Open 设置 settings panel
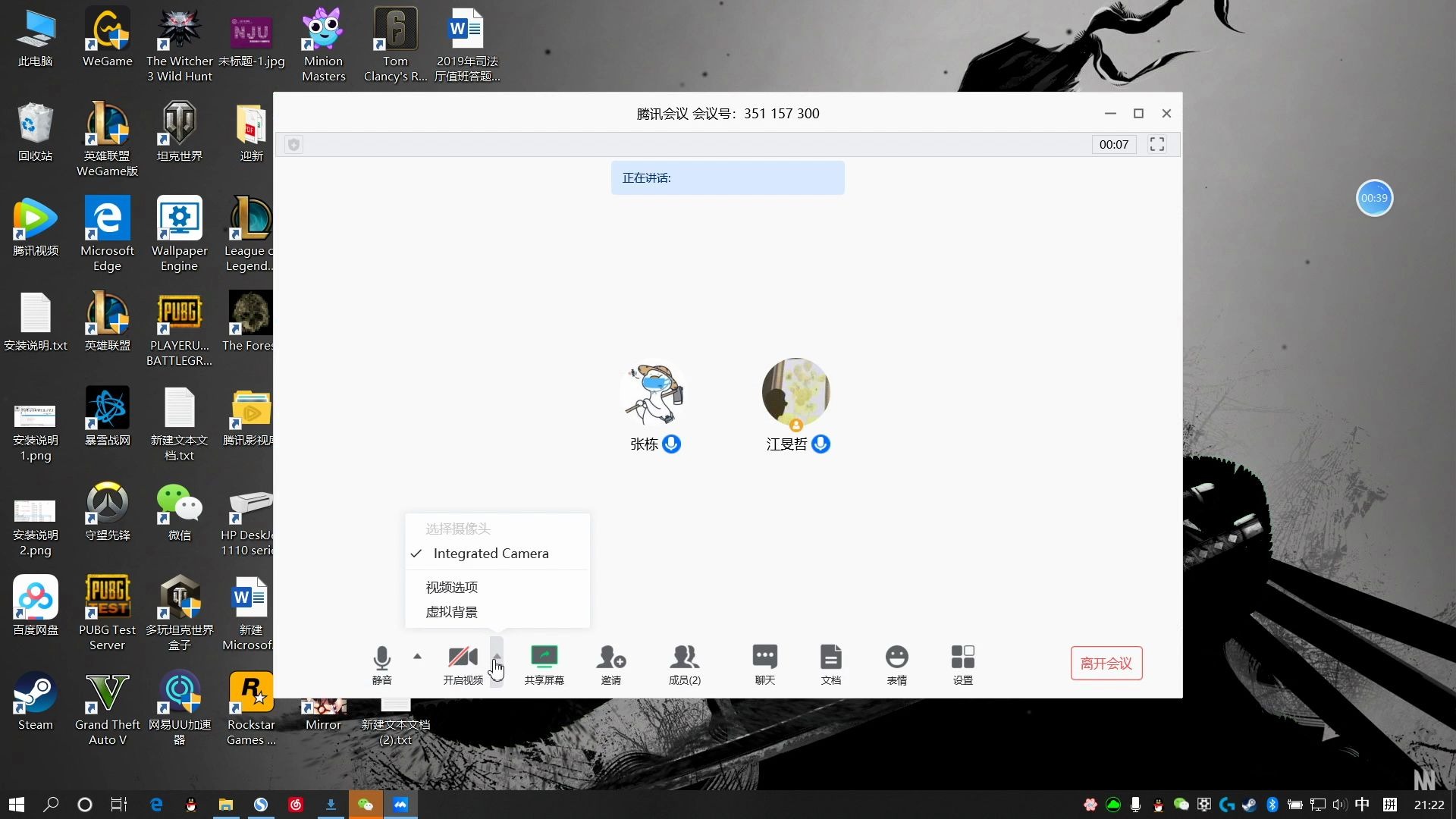Screen dimensions: 1456x819 (962, 663)
